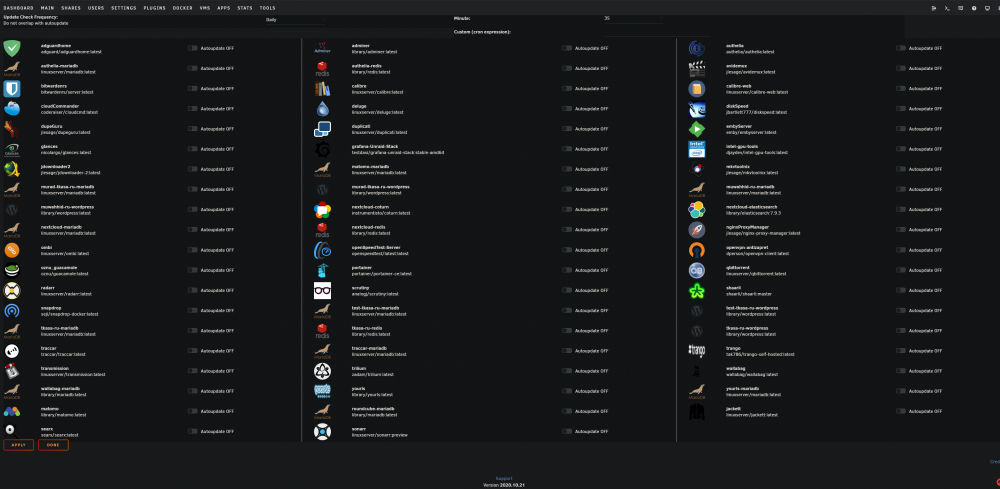Image resolution: width=1000 pixels, height=489 pixels.
Task: Click the mkvtoolnix container name
Action: [739, 167]
